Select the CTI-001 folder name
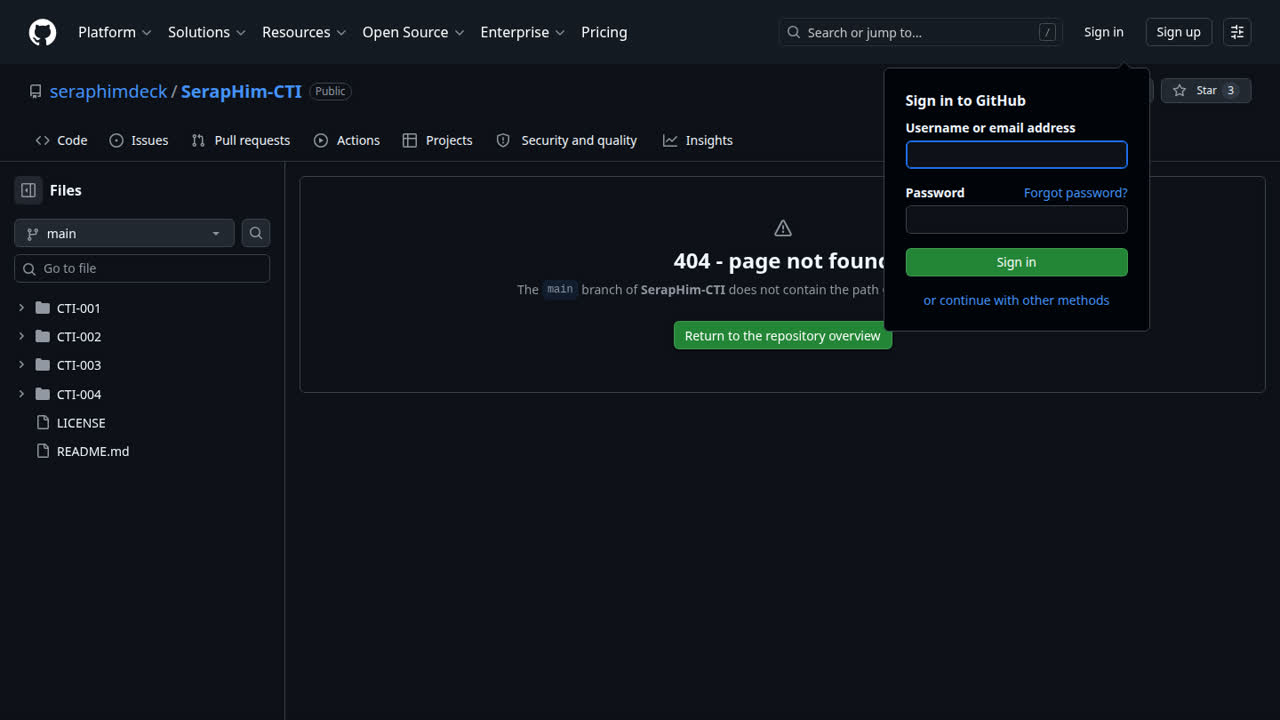The width and height of the screenshot is (1280, 720). [x=79, y=308]
